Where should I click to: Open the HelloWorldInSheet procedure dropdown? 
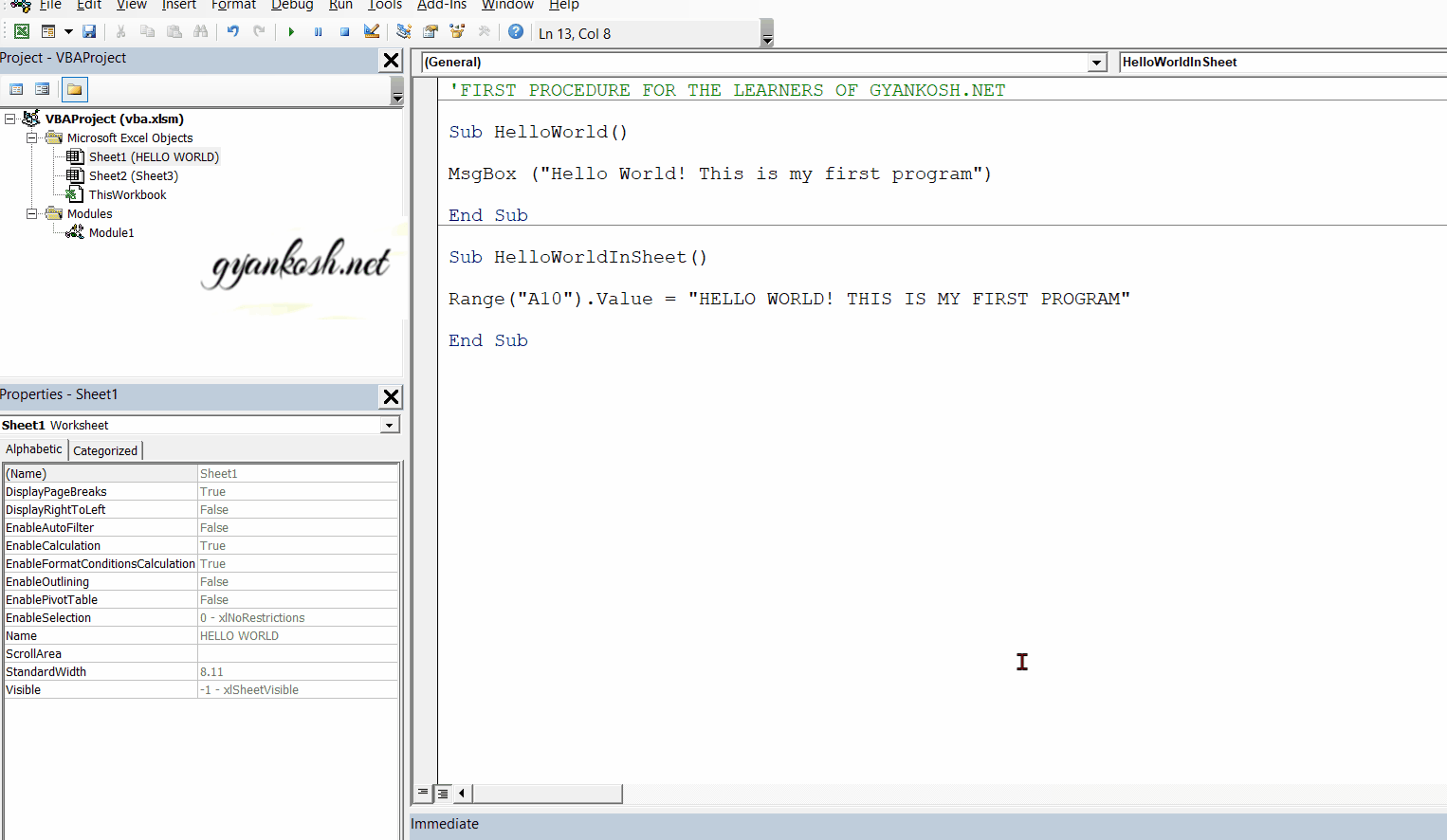pos(1280,62)
